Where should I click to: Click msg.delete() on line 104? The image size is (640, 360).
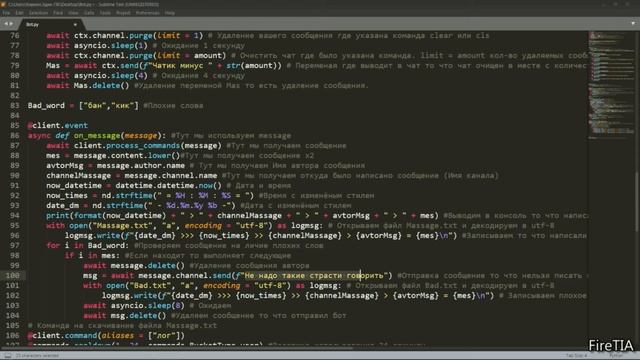tap(138, 316)
